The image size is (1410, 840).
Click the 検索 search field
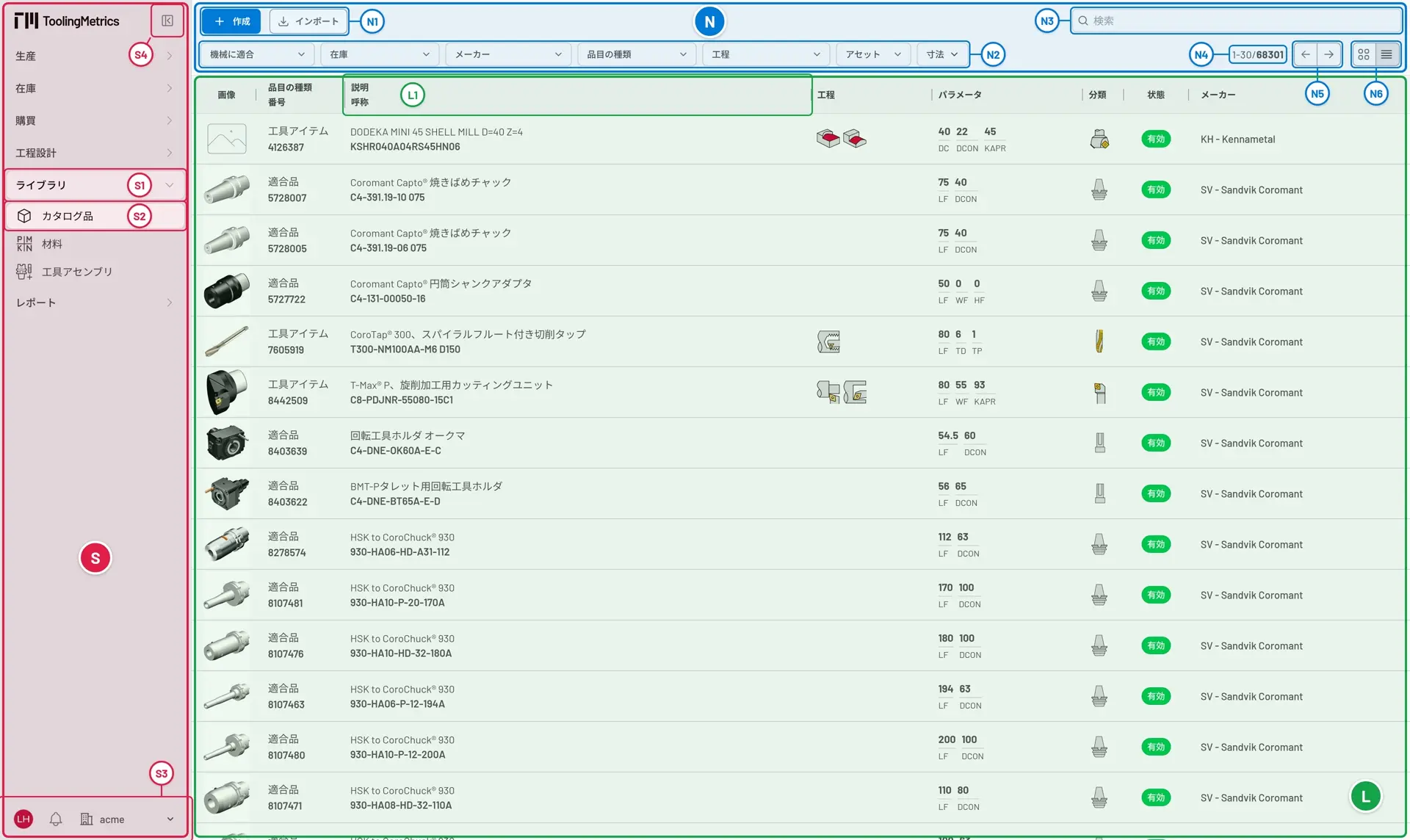point(1237,21)
